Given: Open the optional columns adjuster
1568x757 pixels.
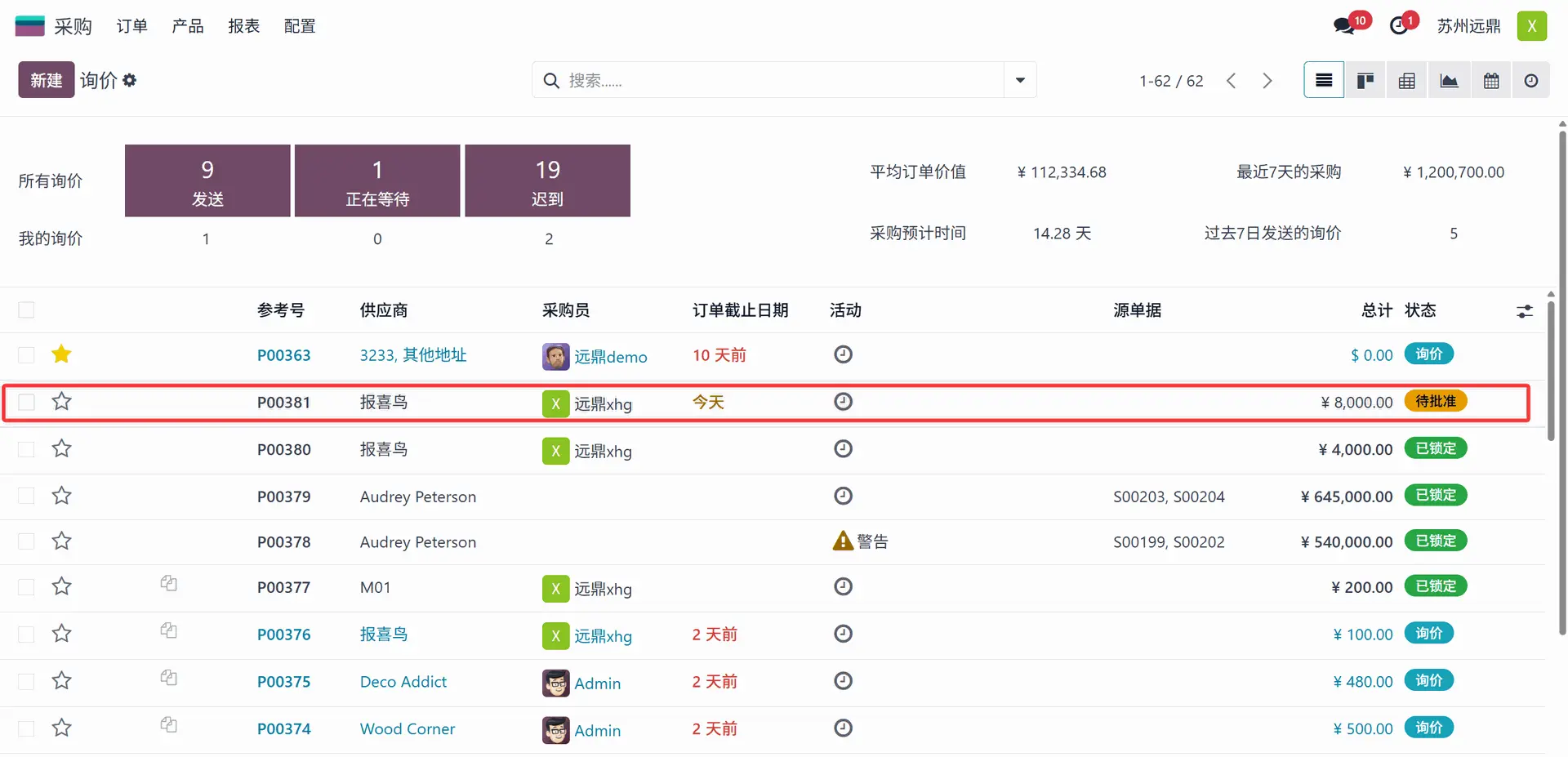Looking at the screenshot, I should (x=1524, y=311).
